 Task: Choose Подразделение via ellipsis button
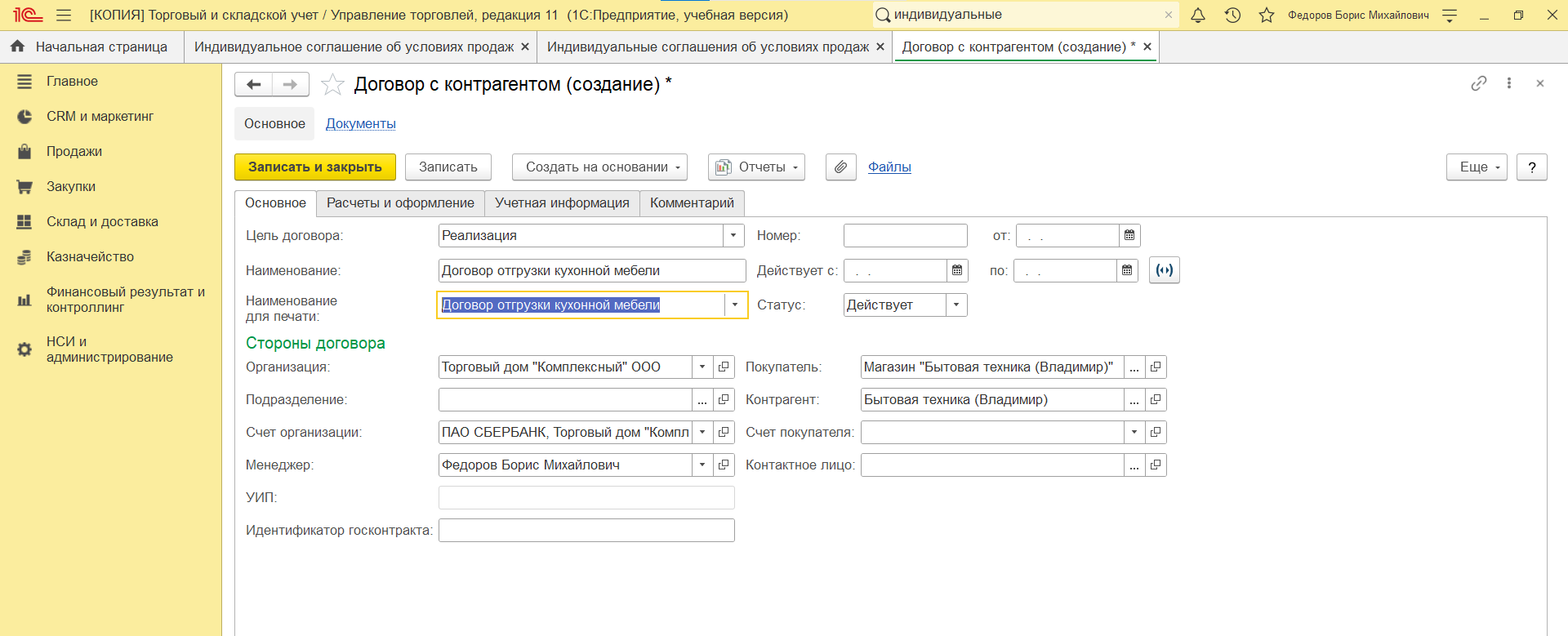(x=702, y=399)
